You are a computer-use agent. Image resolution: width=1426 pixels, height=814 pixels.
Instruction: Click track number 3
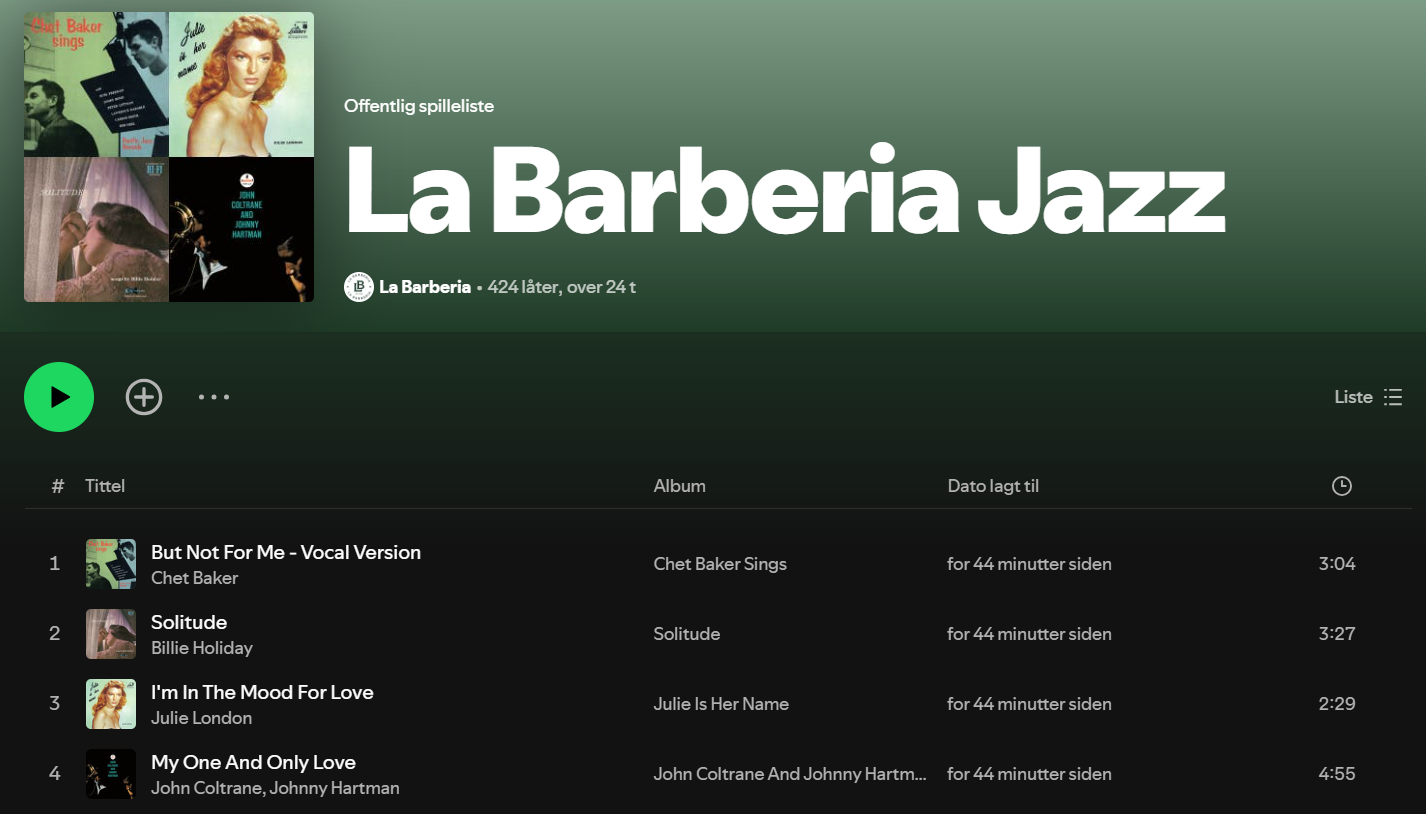55,704
